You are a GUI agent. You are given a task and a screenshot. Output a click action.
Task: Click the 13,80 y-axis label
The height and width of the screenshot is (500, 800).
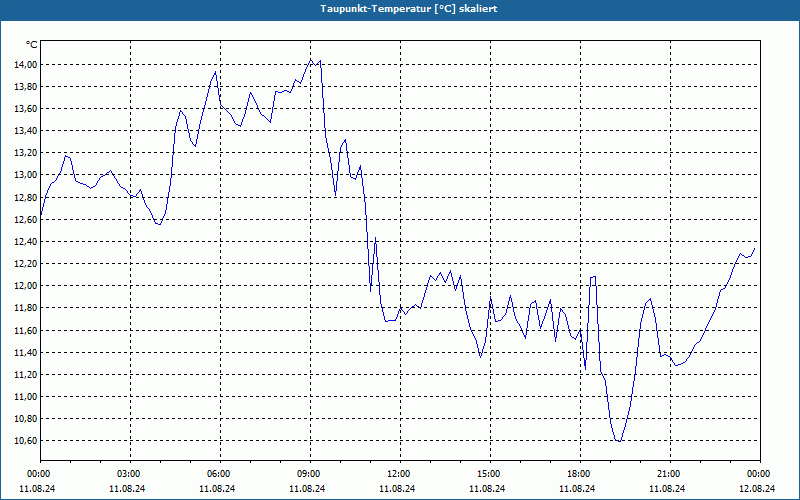click(28, 87)
